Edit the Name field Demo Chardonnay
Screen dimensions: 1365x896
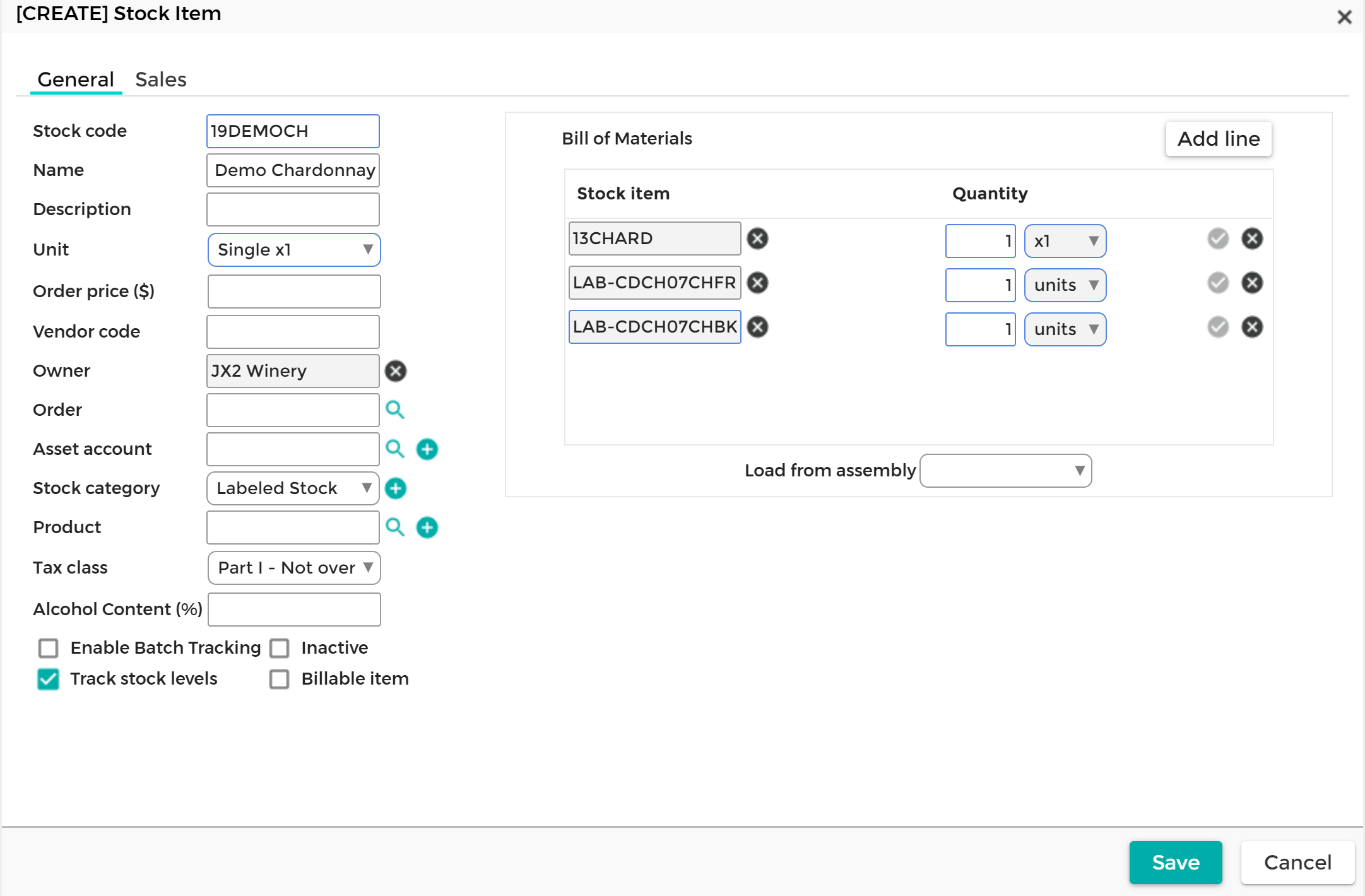click(x=293, y=170)
